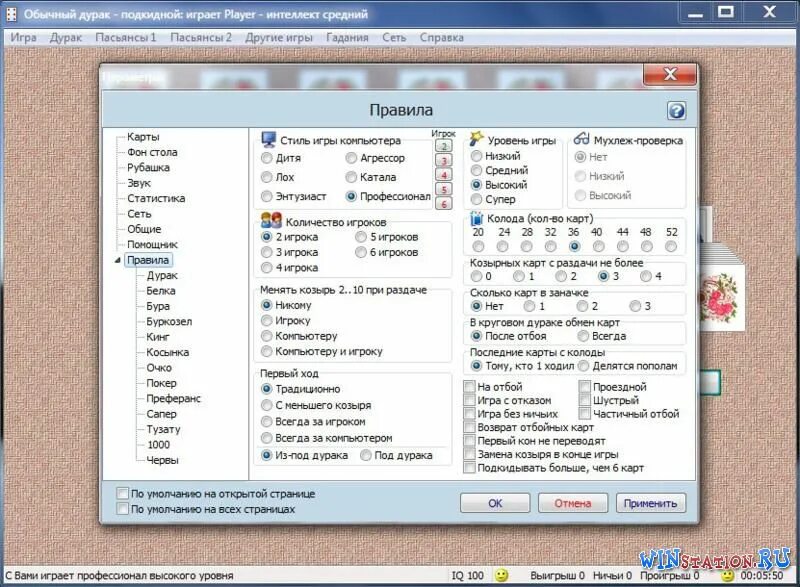Screen dimensions: 800x587
Task: Enable Проездной checkbox
Action: coord(613,387)
